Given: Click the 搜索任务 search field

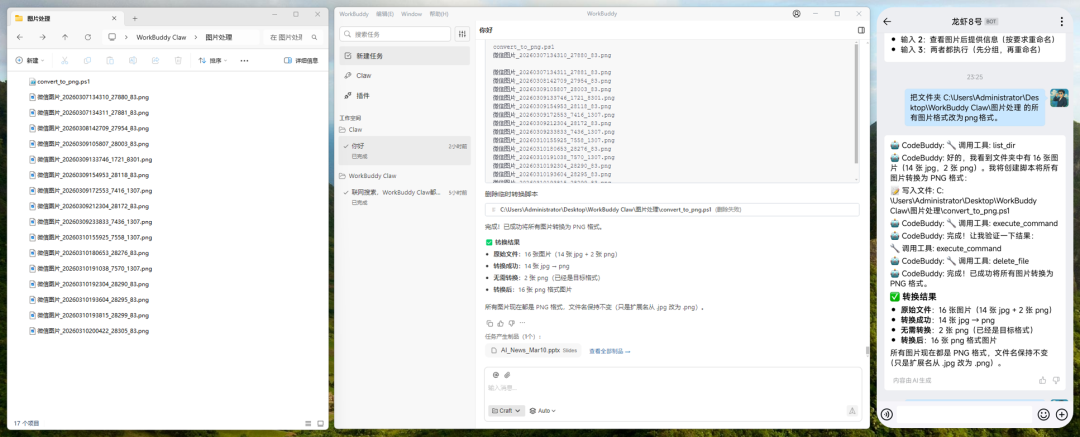Looking at the screenshot, I should click(x=396, y=34).
